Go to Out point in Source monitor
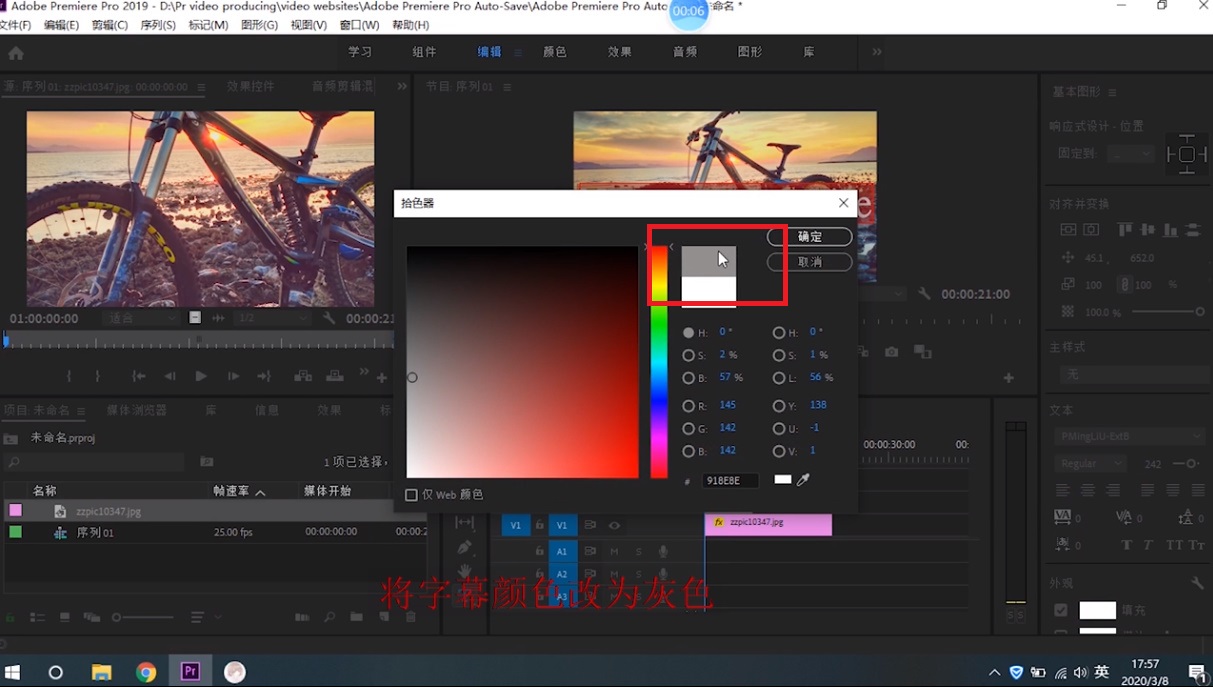 (264, 376)
